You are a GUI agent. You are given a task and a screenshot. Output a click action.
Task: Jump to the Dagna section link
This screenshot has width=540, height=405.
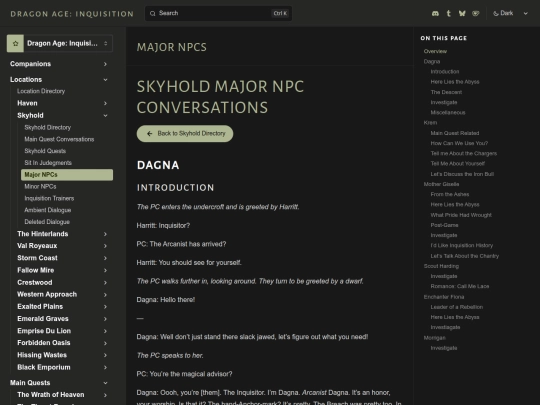click(432, 62)
